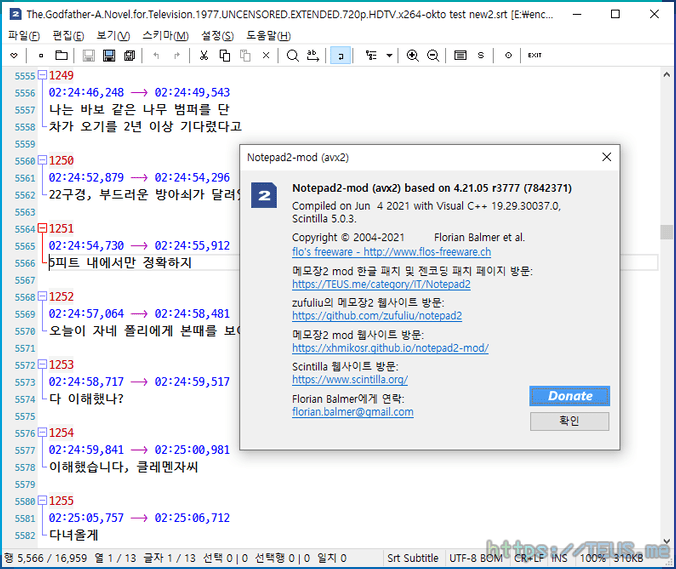Click the Save As floppy icon
This screenshot has width=676, height=569.
pos(109,55)
